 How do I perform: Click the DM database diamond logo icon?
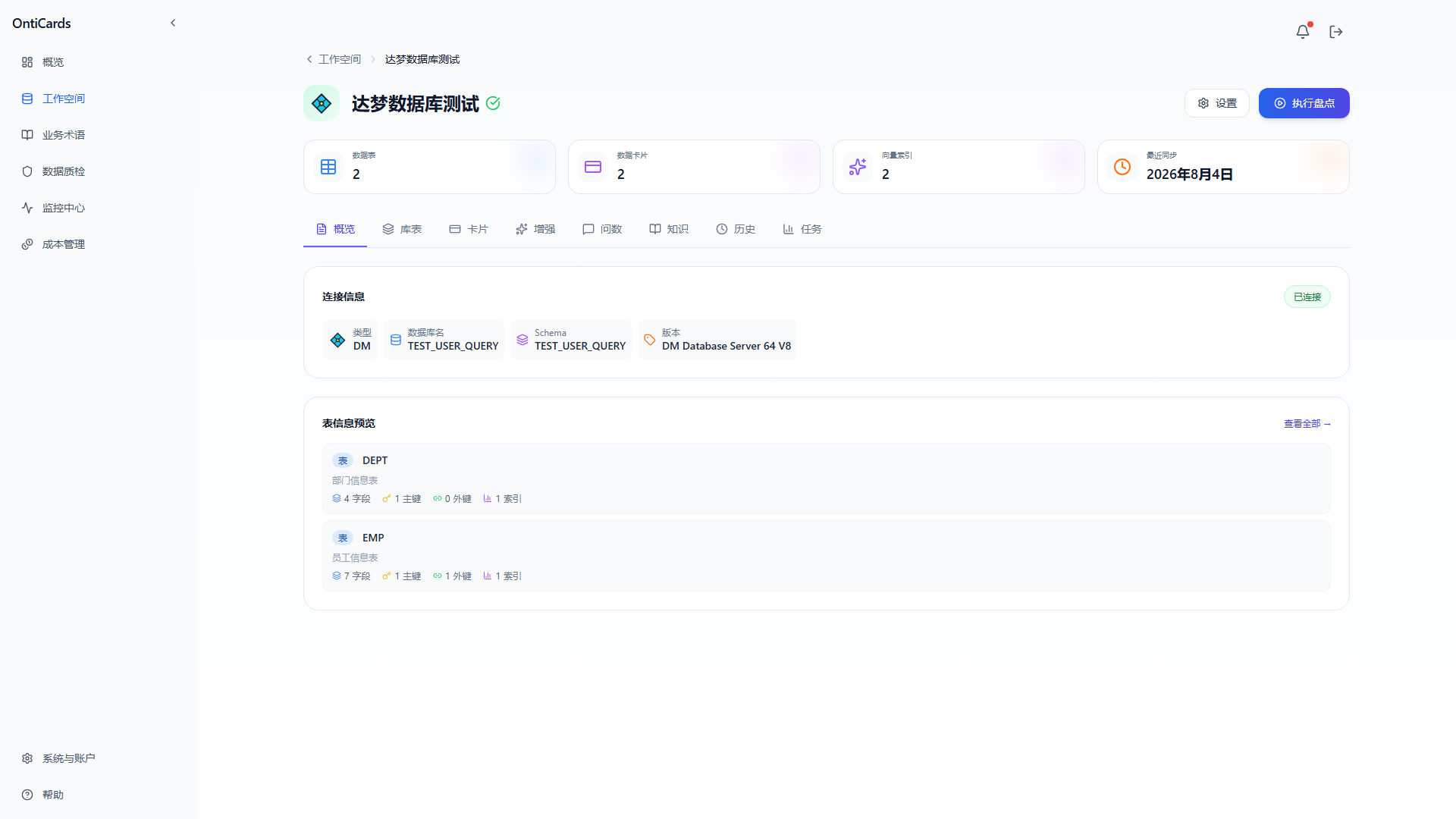(x=322, y=103)
